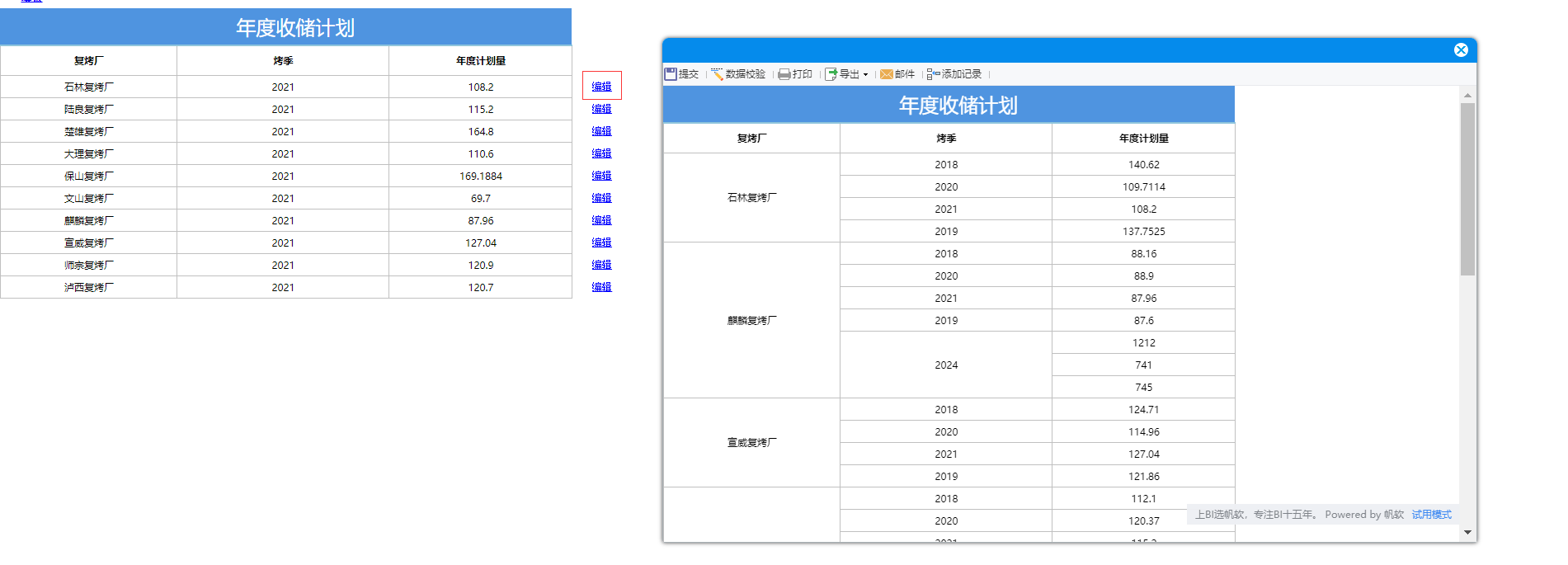The height and width of the screenshot is (565, 1568).
Task: Select merged 麒麟复烤厂 cell in popup
Action: tap(751, 320)
